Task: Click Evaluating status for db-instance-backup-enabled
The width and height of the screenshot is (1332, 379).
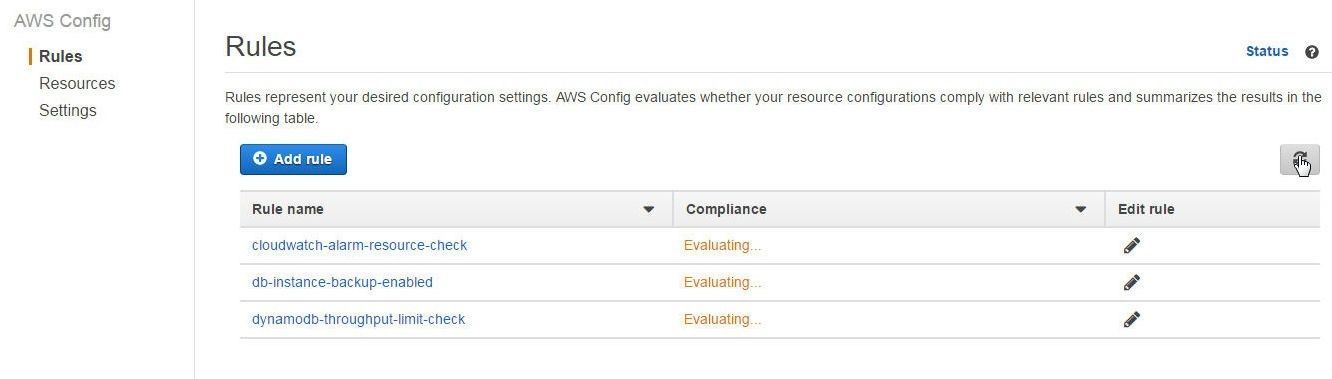Action: coord(722,282)
